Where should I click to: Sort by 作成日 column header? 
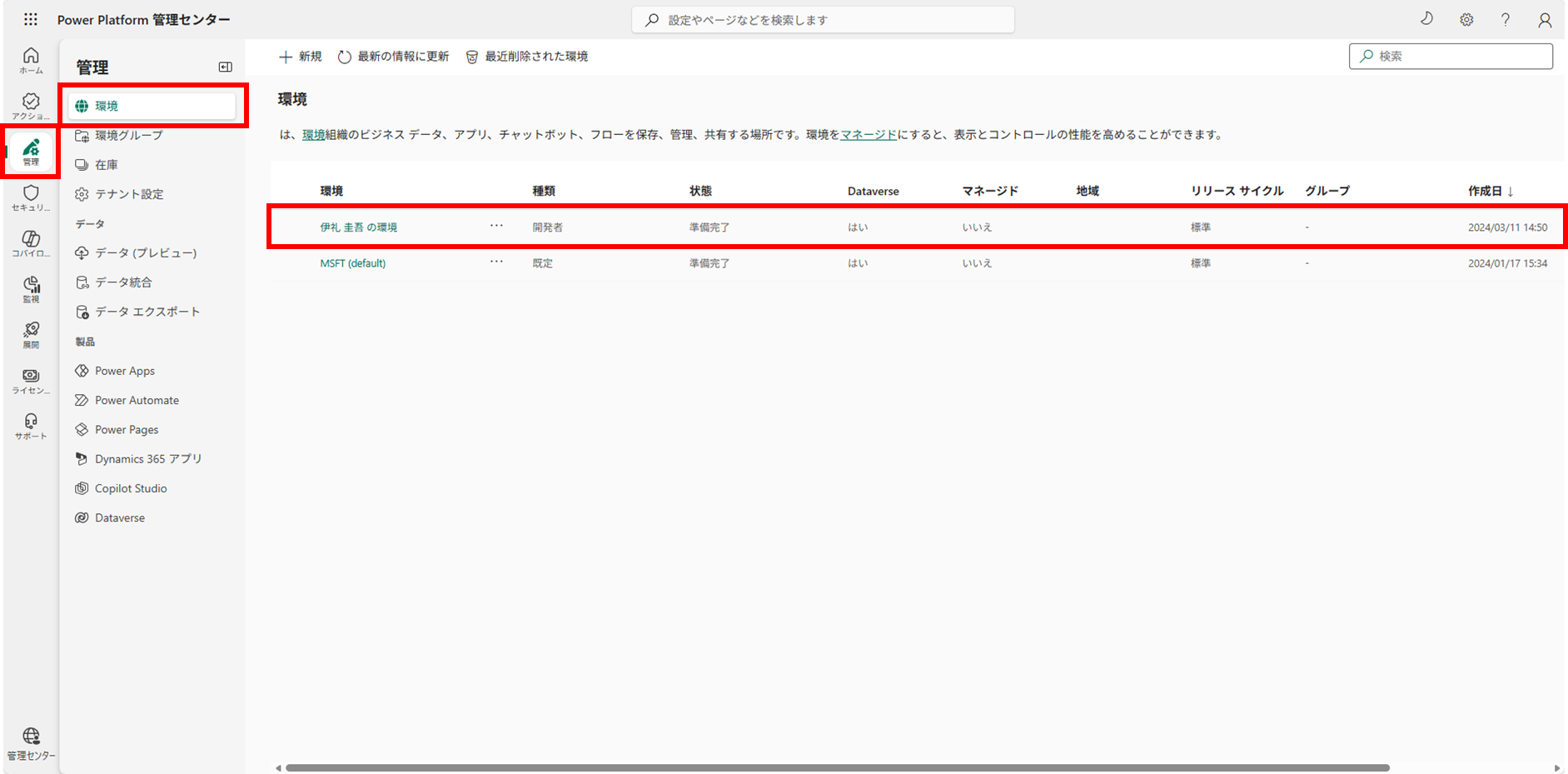(1491, 191)
